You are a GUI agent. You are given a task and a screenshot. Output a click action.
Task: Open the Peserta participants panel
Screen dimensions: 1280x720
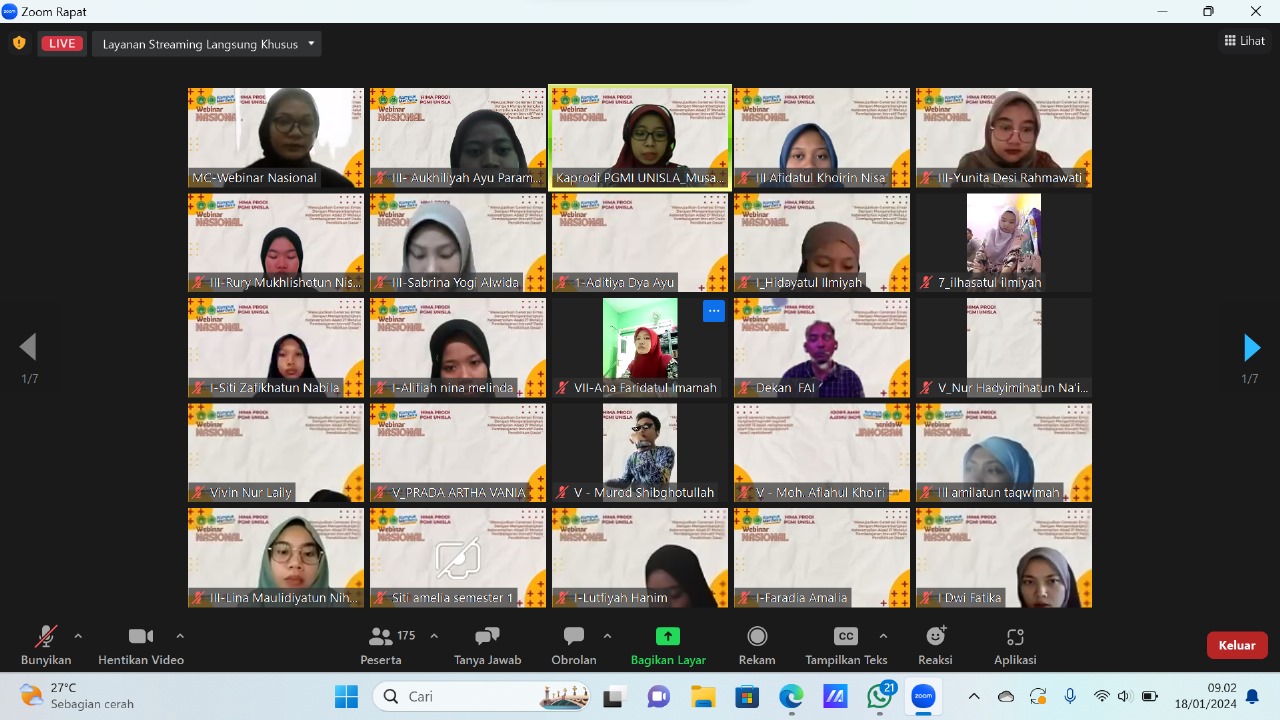[381, 645]
